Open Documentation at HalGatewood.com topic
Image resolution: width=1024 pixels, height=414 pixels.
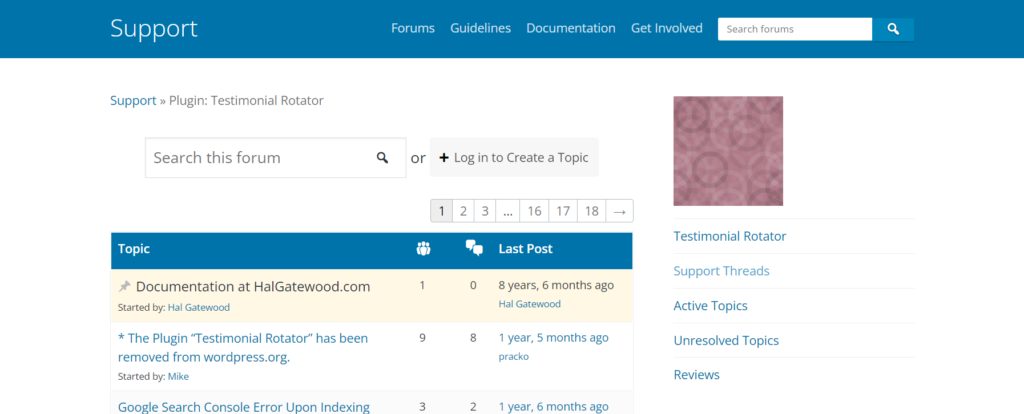253,286
